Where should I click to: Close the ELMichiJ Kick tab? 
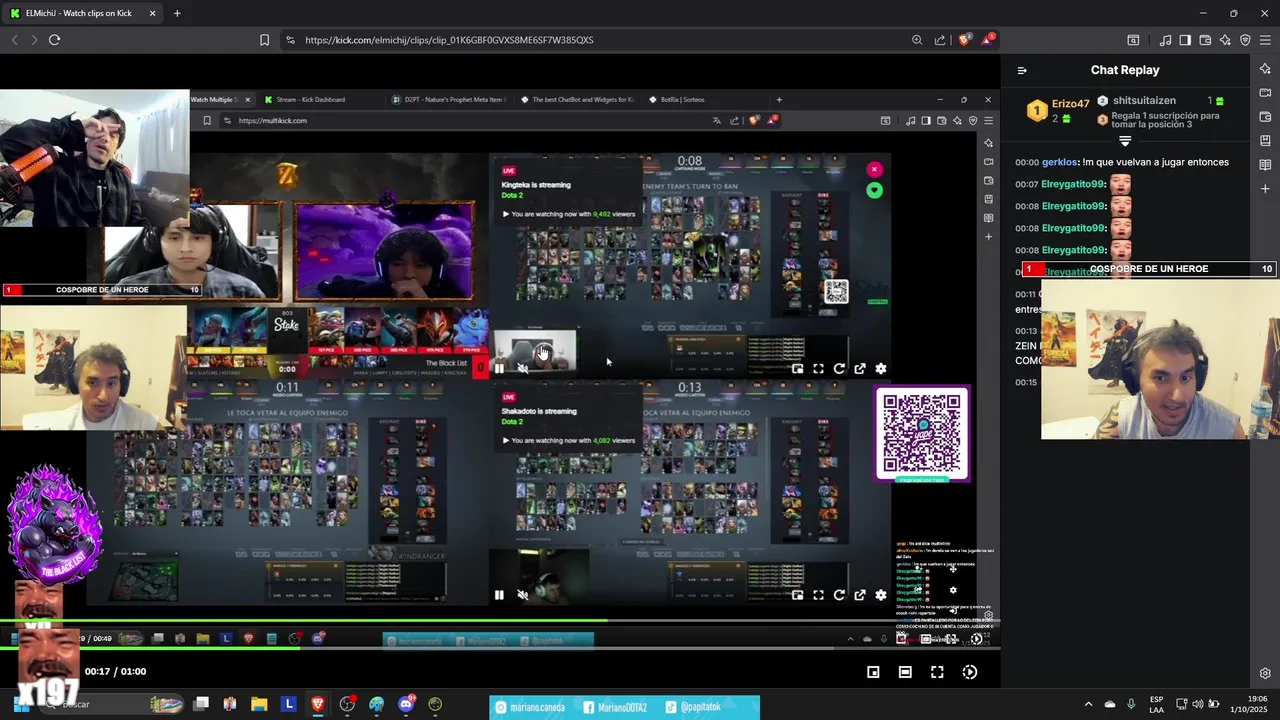pyautogui.click(x=152, y=13)
